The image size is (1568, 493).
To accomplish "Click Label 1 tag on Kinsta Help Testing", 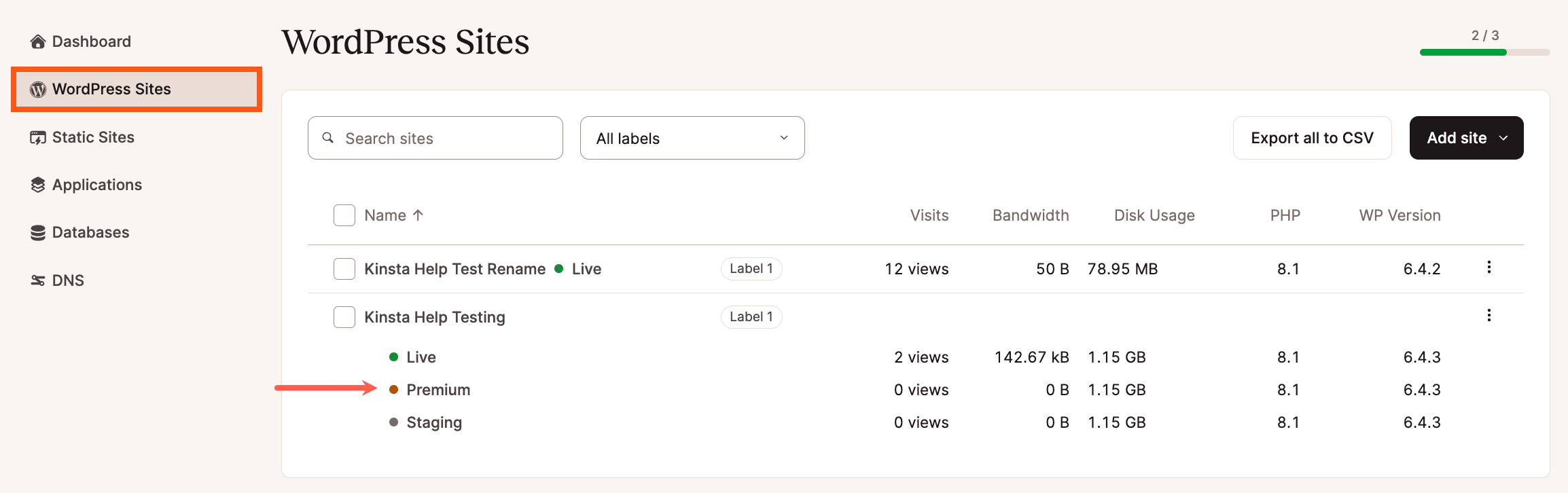I will click(751, 317).
